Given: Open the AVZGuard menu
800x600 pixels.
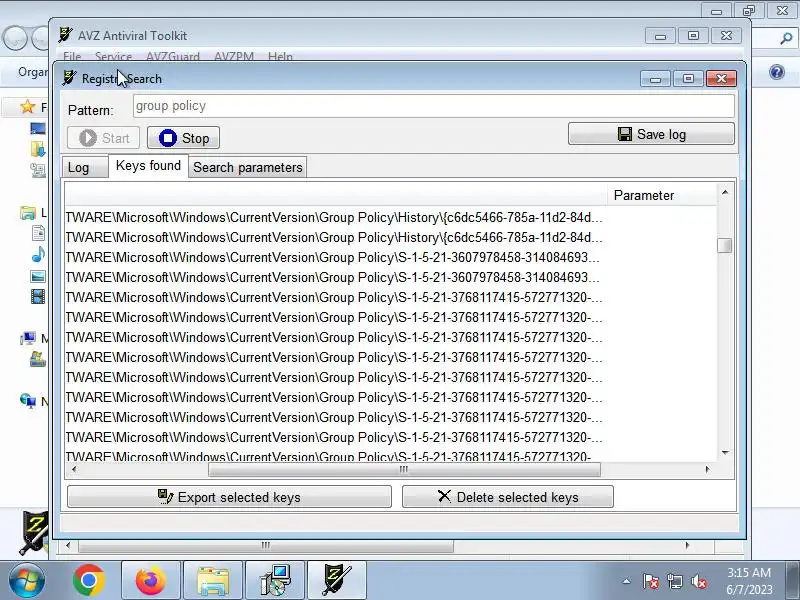Looking at the screenshot, I should 172,56.
